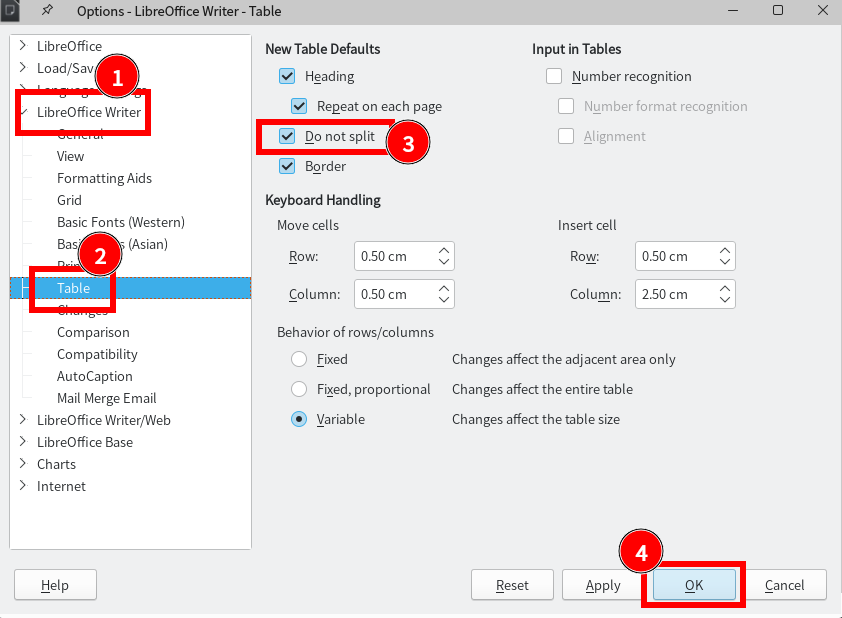This screenshot has width=842, height=618.
Task: Expand the Charts tree node
Action: pos(23,464)
